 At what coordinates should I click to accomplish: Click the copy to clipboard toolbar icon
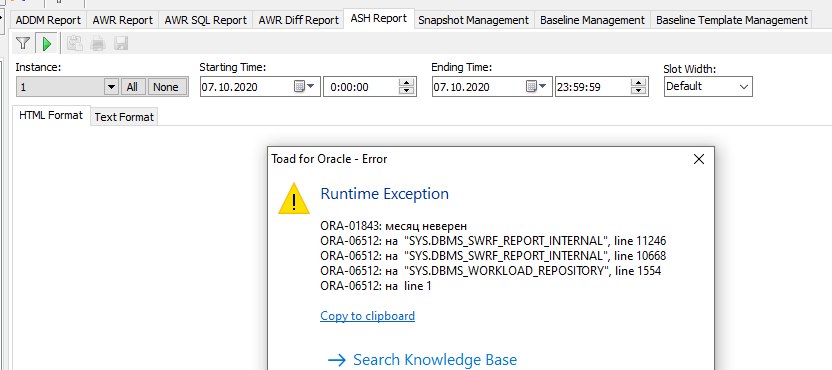pos(74,44)
